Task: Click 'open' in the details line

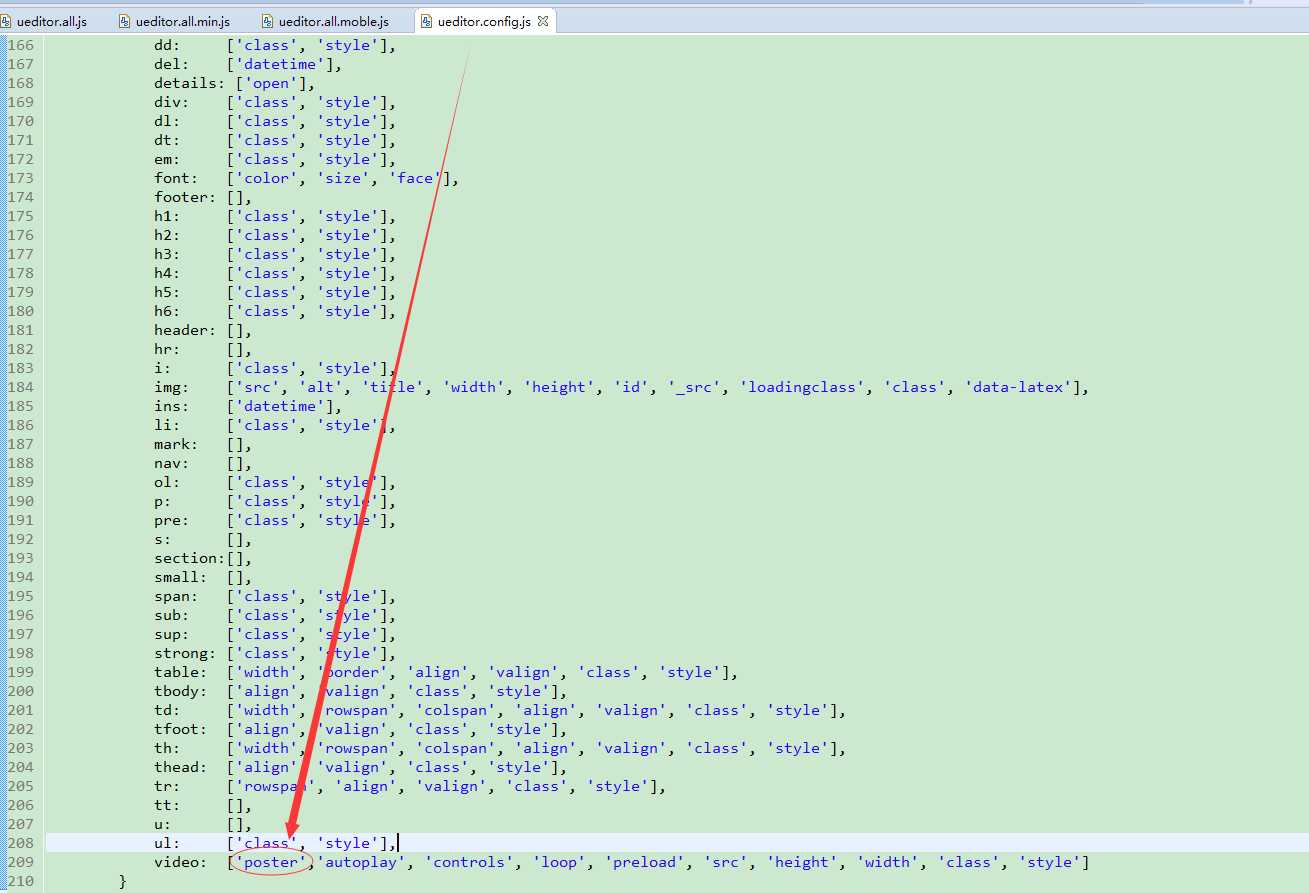Action: 273,83
